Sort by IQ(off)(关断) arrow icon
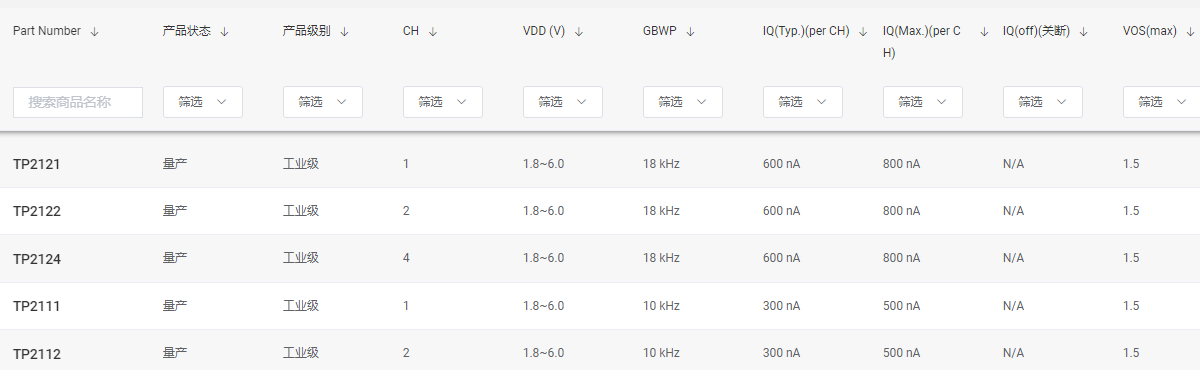 (x=1084, y=31)
